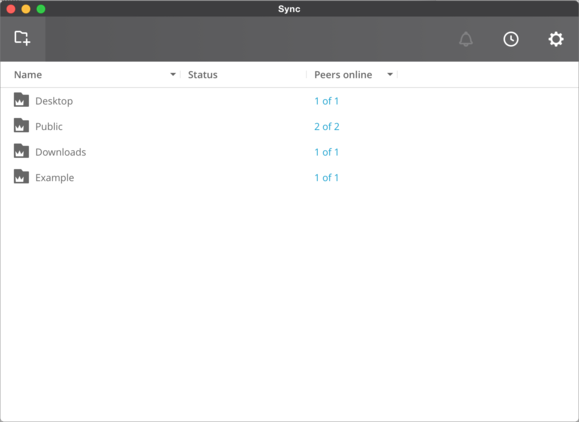Screen dimensions: 579x422
Task: Open preferences via the gear icon
Action: tap(555, 39)
